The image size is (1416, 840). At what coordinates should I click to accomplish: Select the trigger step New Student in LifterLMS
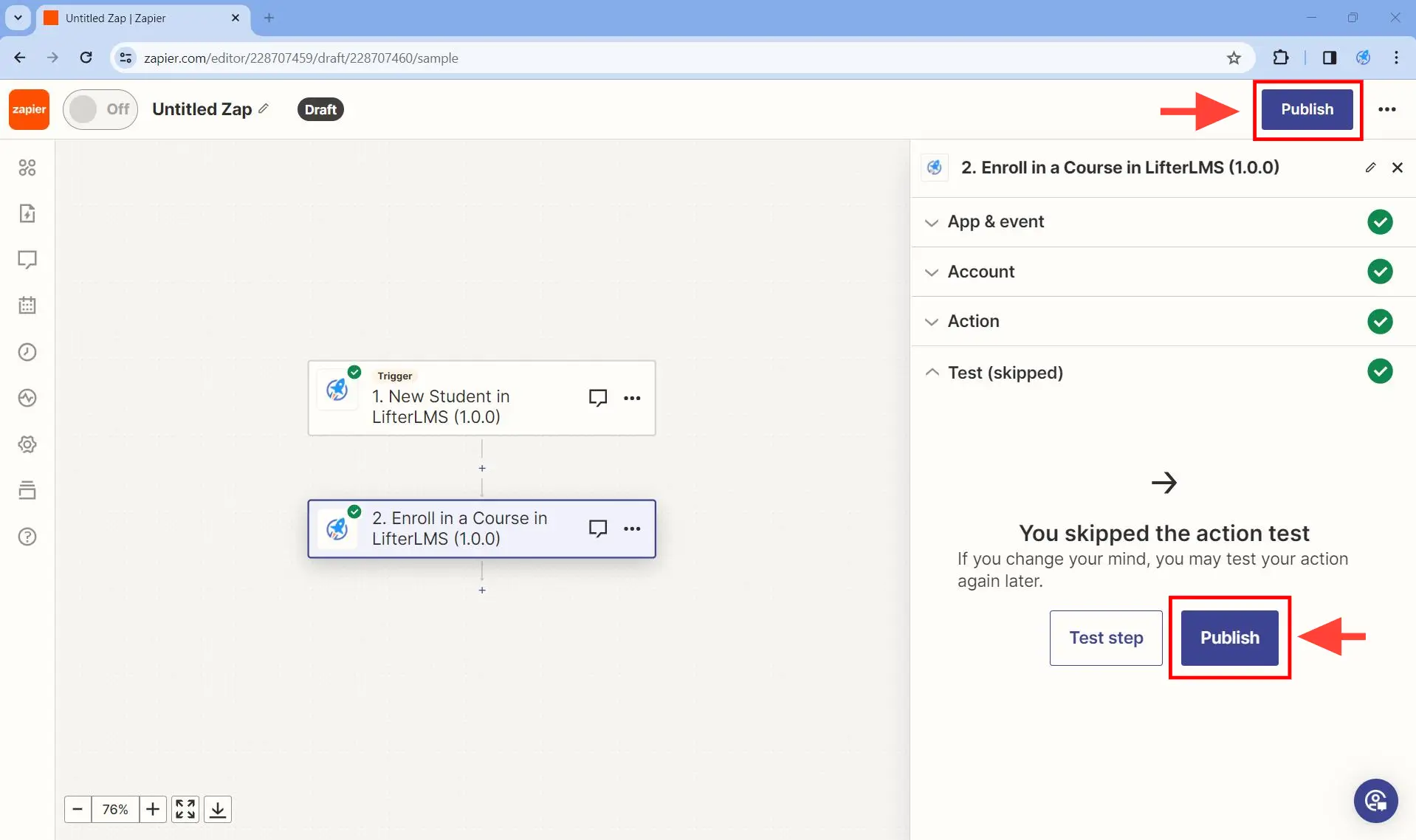[x=481, y=398]
